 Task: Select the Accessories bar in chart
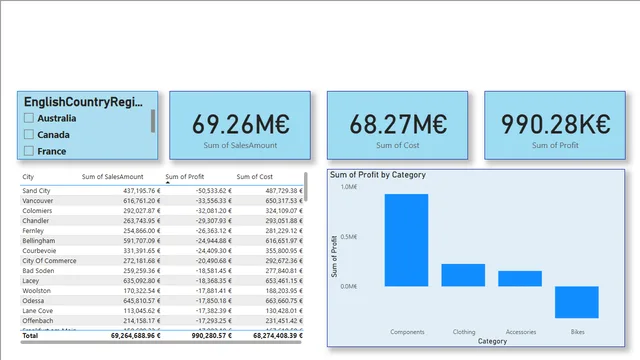pyautogui.click(x=520, y=278)
